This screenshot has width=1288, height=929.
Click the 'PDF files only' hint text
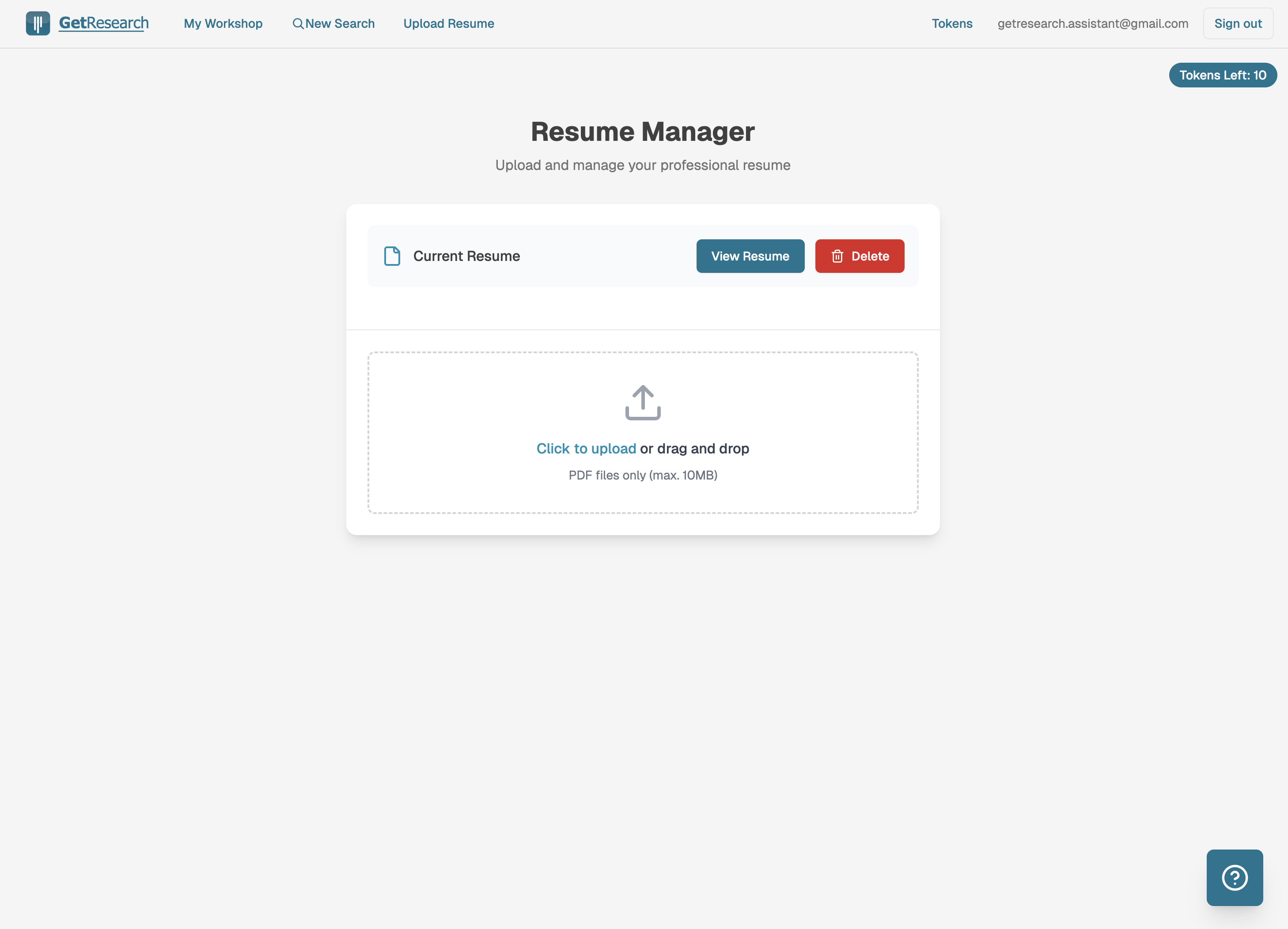tap(643, 475)
